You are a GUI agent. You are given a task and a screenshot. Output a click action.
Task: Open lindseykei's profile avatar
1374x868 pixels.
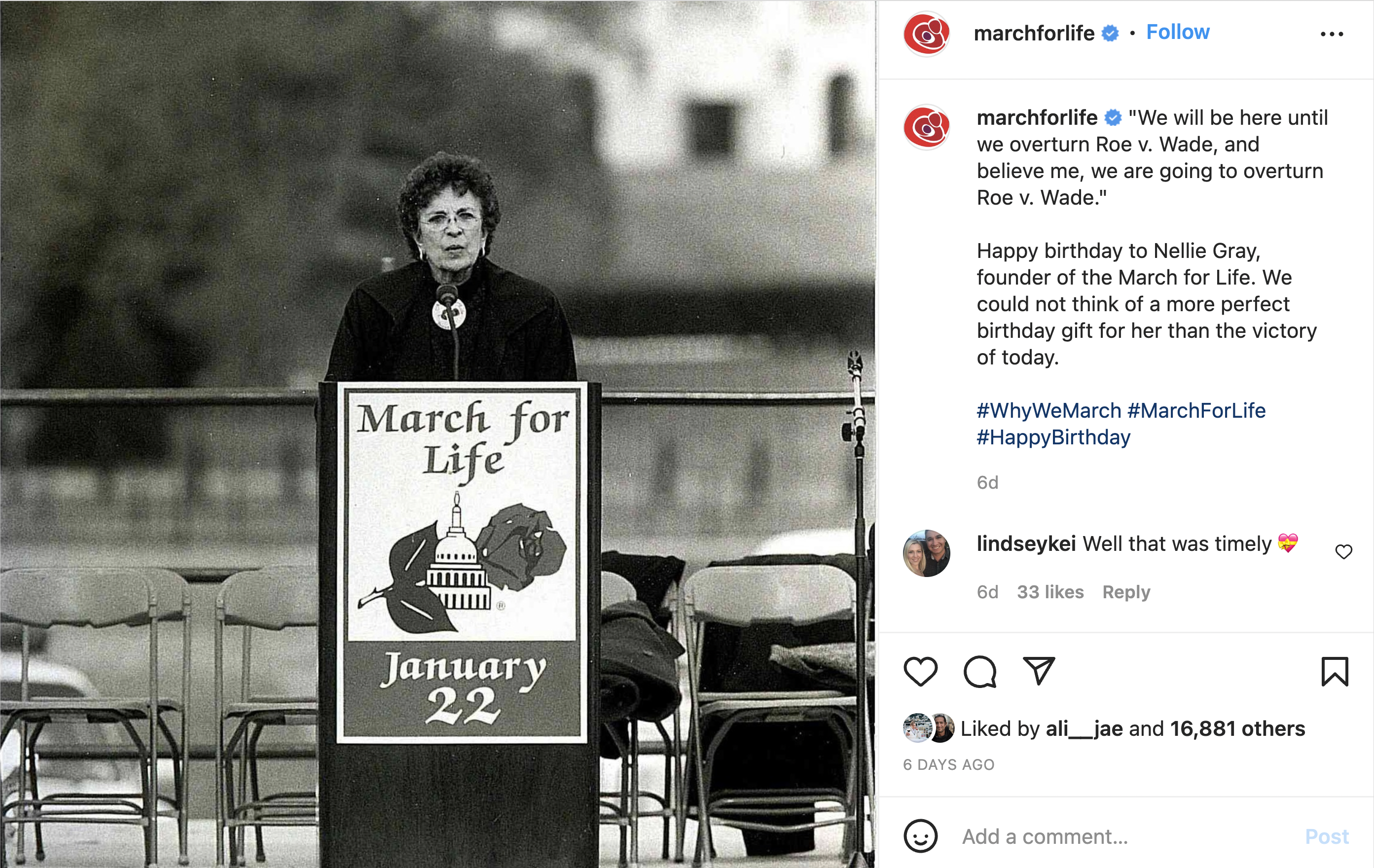click(x=927, y=553)
